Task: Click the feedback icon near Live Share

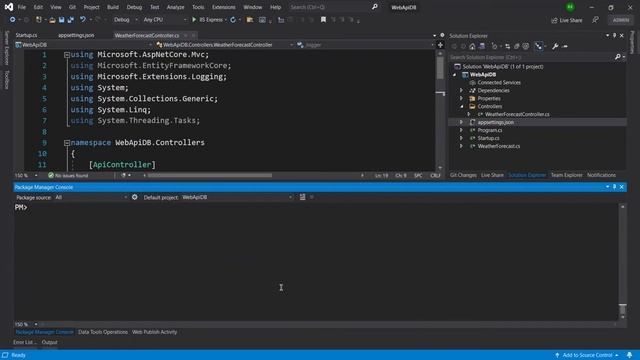Action: pyautogui.click(x=596, y=20)
